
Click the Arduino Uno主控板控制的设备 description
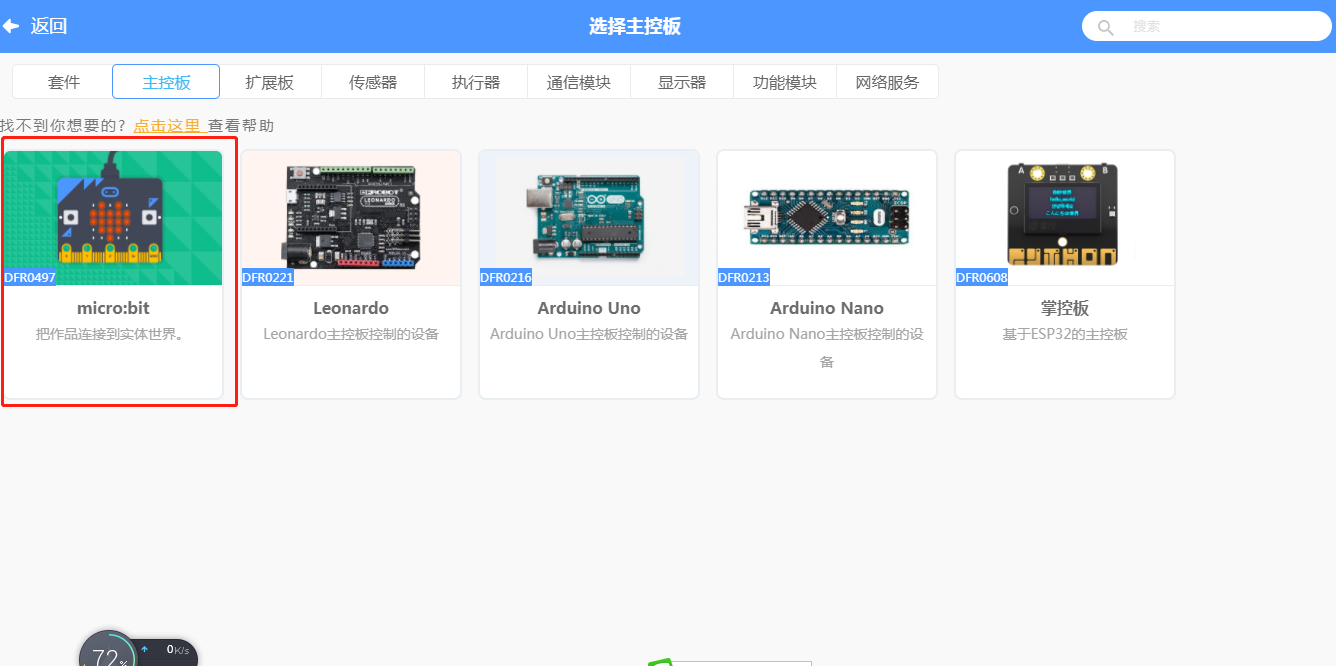[589, 334]
